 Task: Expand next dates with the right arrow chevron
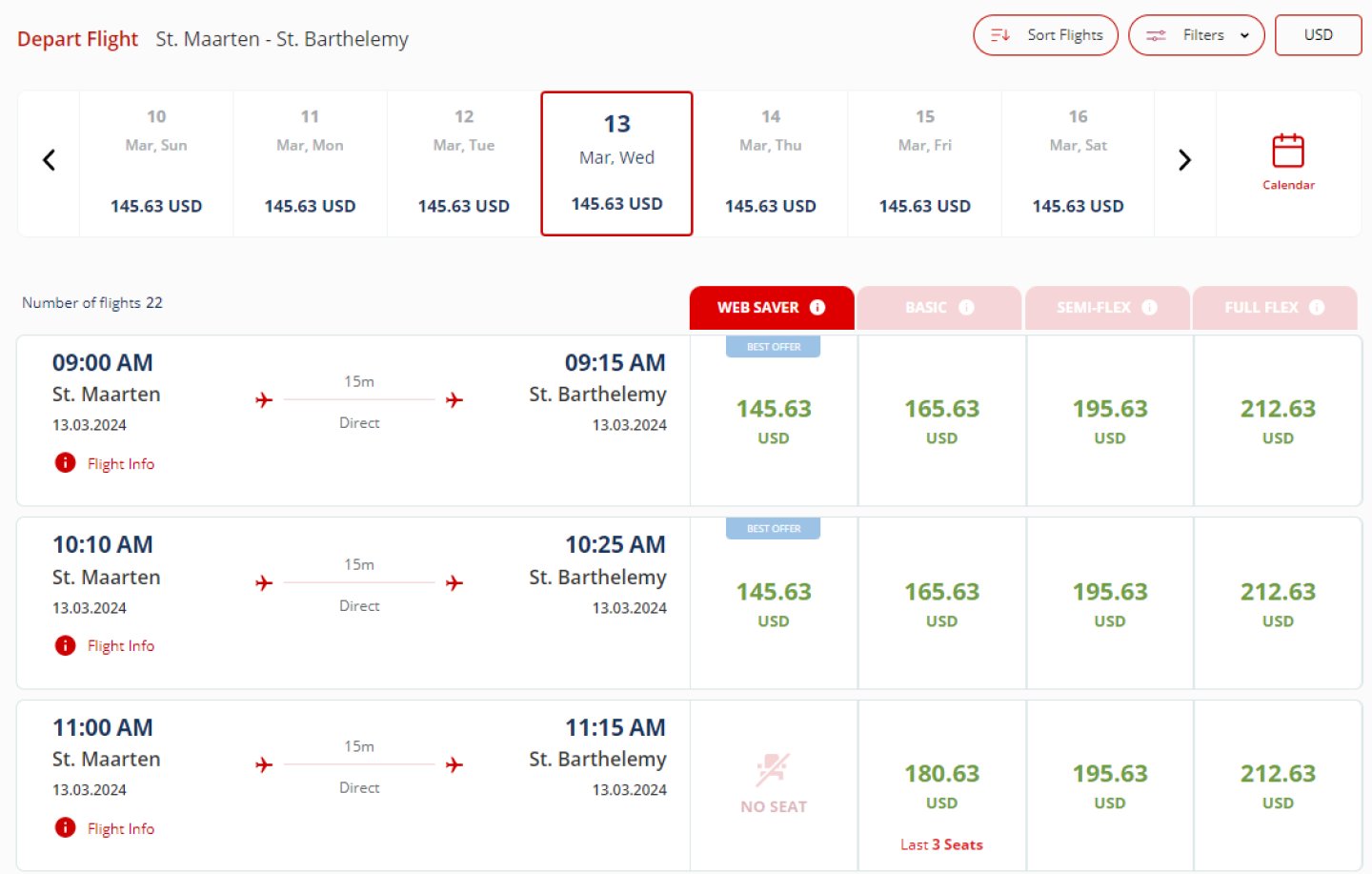click(1184, 160)
